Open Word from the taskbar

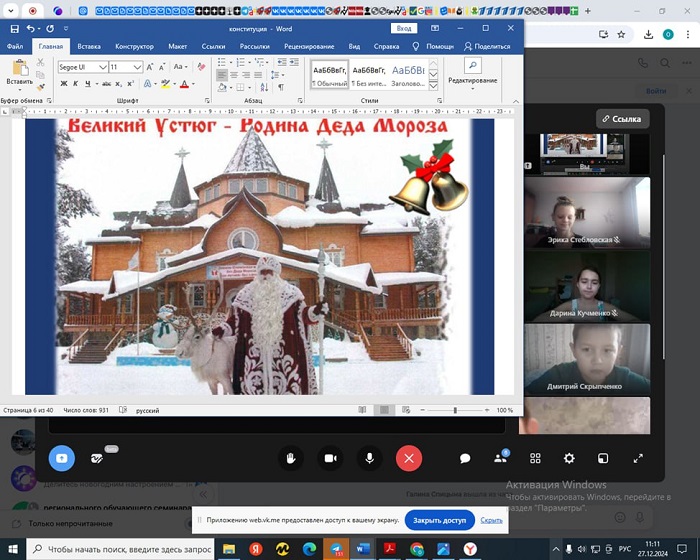(362, 549)
